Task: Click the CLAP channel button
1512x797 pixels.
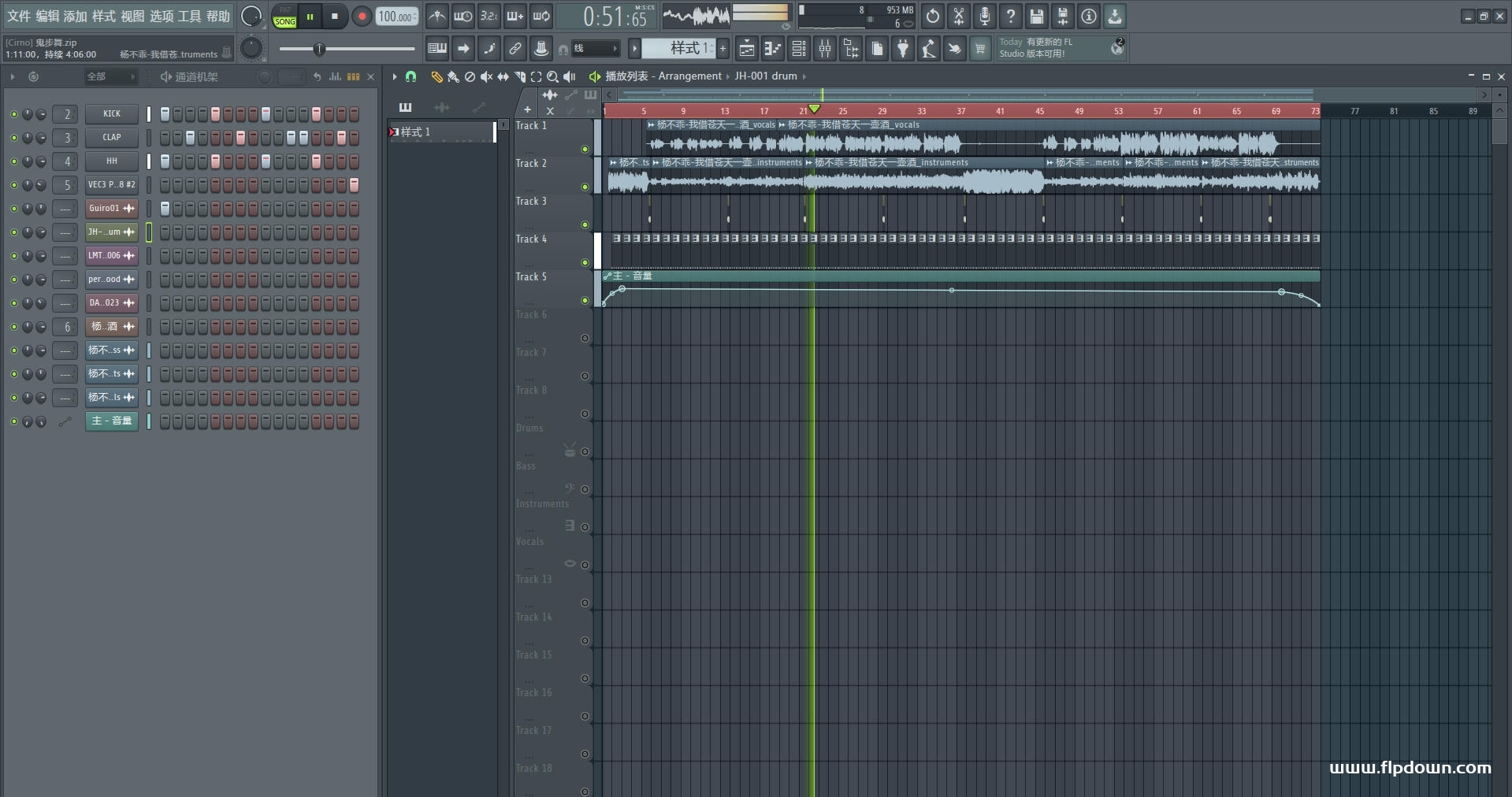Action: click(112, 138)
